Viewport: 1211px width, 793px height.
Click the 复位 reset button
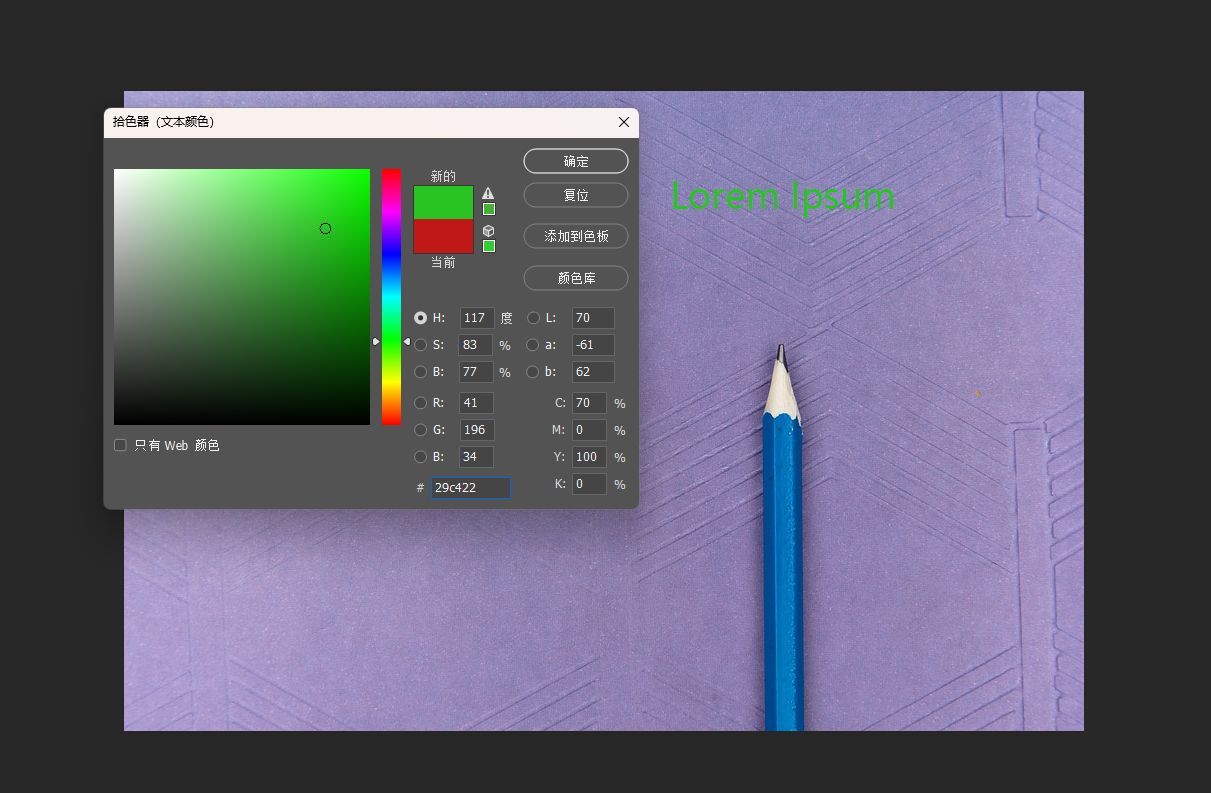[576, 195]
